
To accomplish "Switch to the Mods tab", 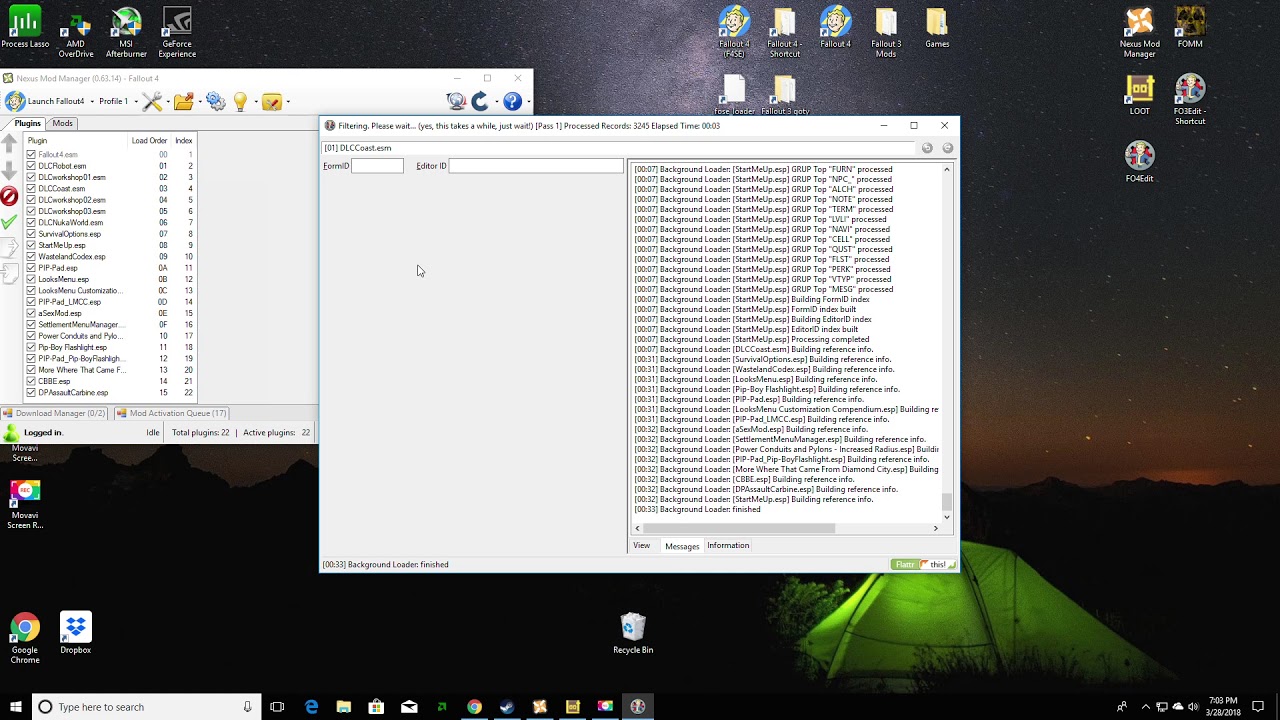I will tap(62, 123).
